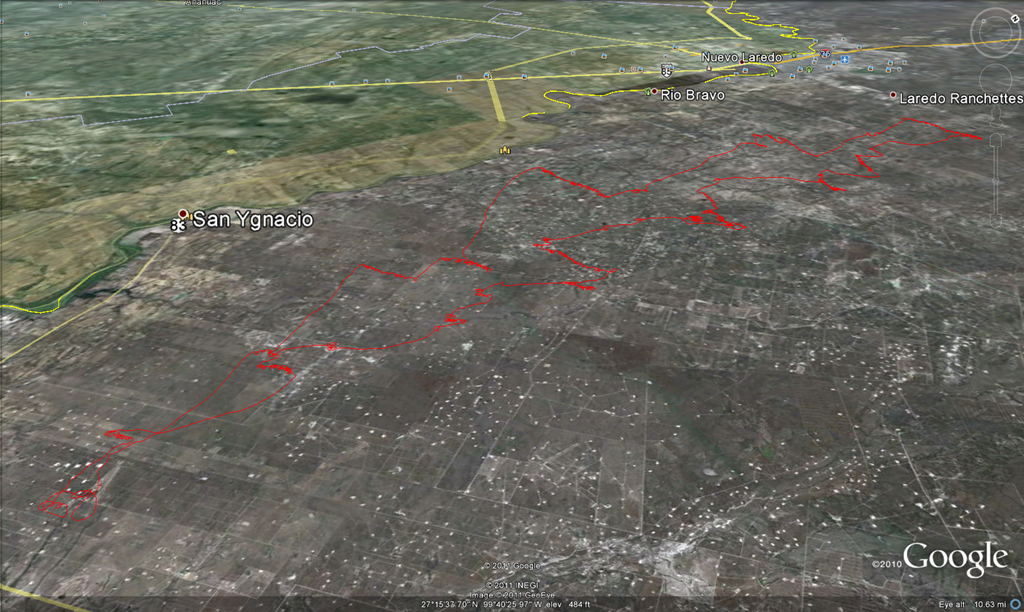Open the Rio Bravo place label
Image resolution: width=1024 pixels, height=612 pixels.
(x=692, y=95)
